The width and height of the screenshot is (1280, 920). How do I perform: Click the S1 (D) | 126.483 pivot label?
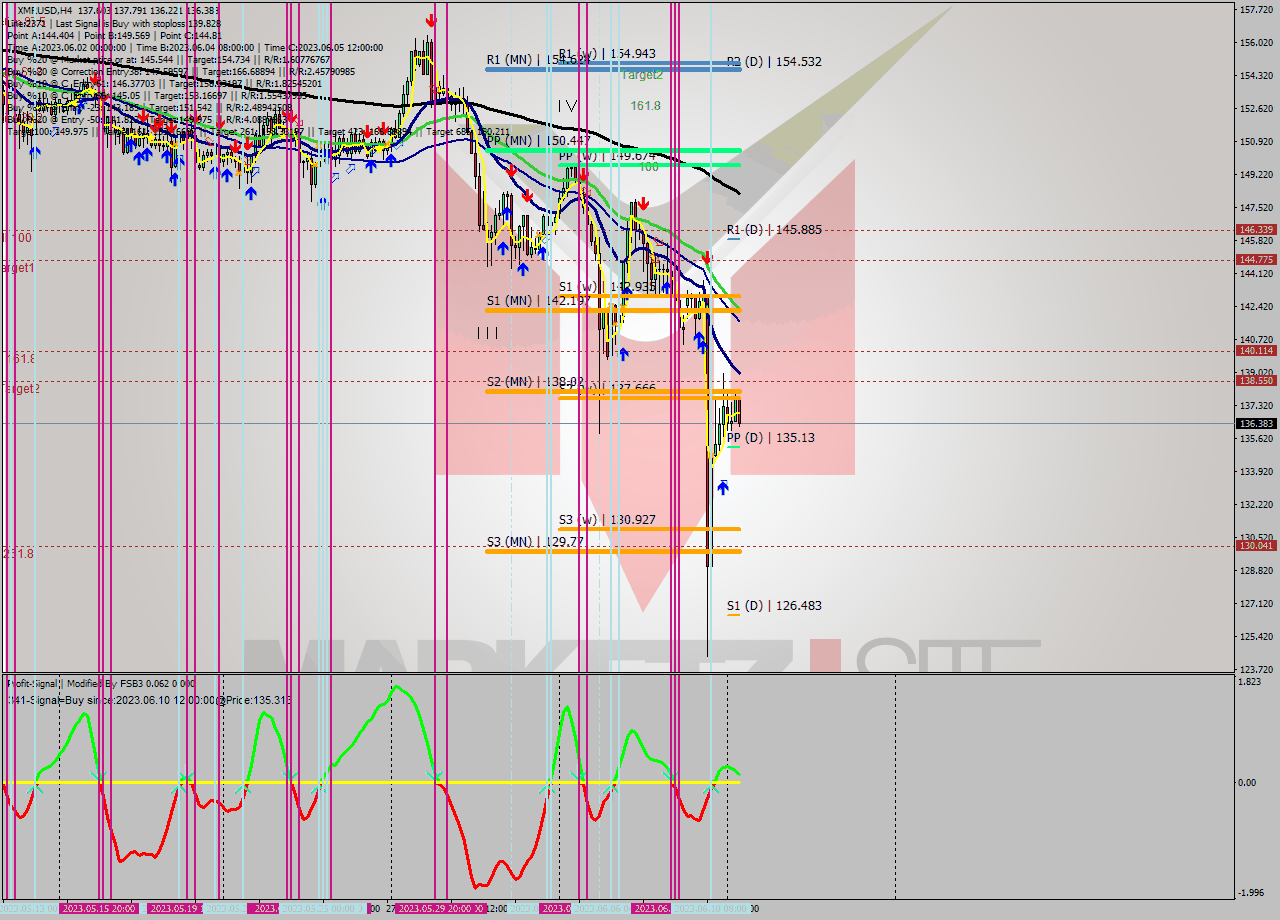(774, 606)
